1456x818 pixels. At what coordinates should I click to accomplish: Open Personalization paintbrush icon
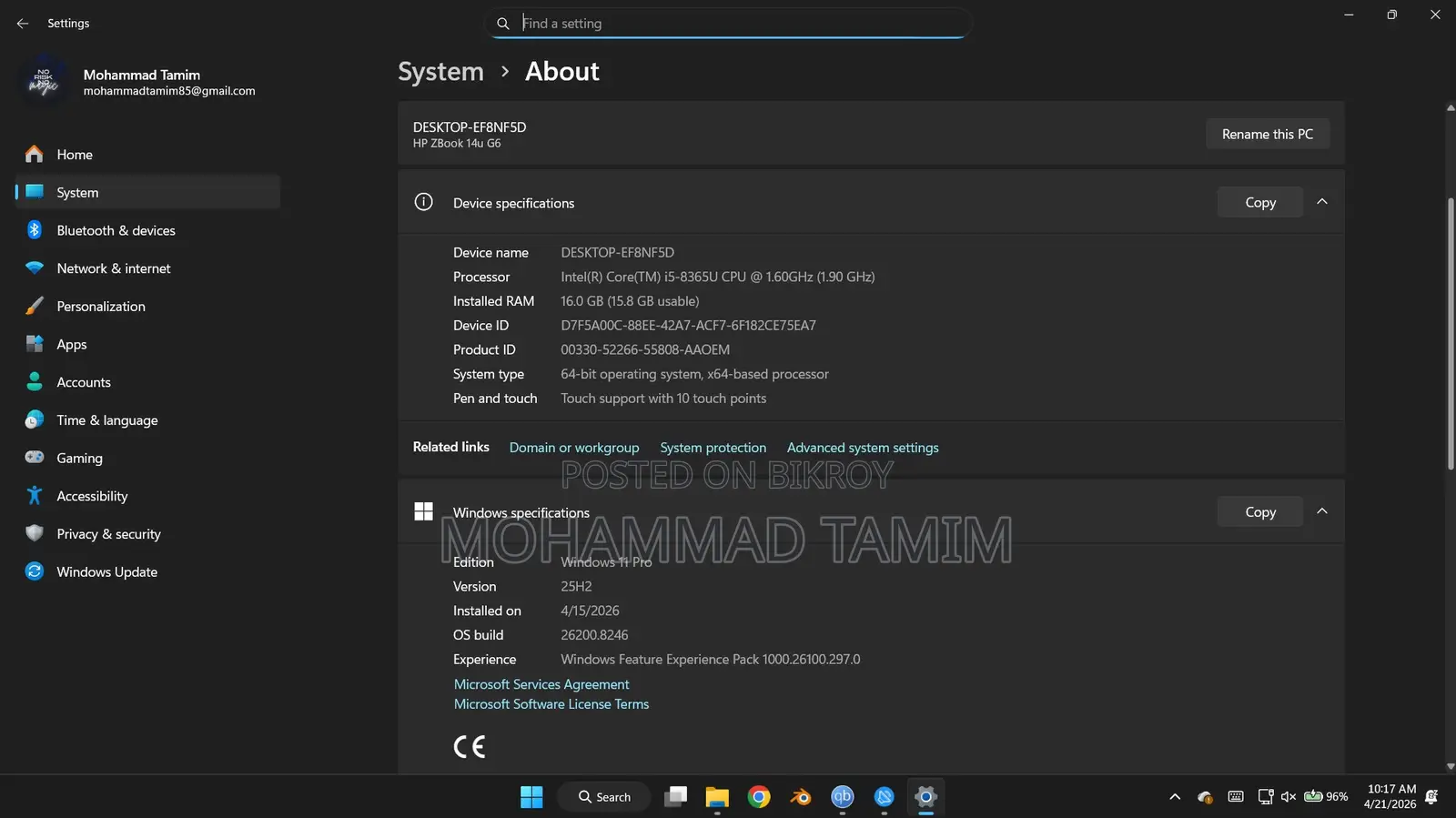point(35,307)
